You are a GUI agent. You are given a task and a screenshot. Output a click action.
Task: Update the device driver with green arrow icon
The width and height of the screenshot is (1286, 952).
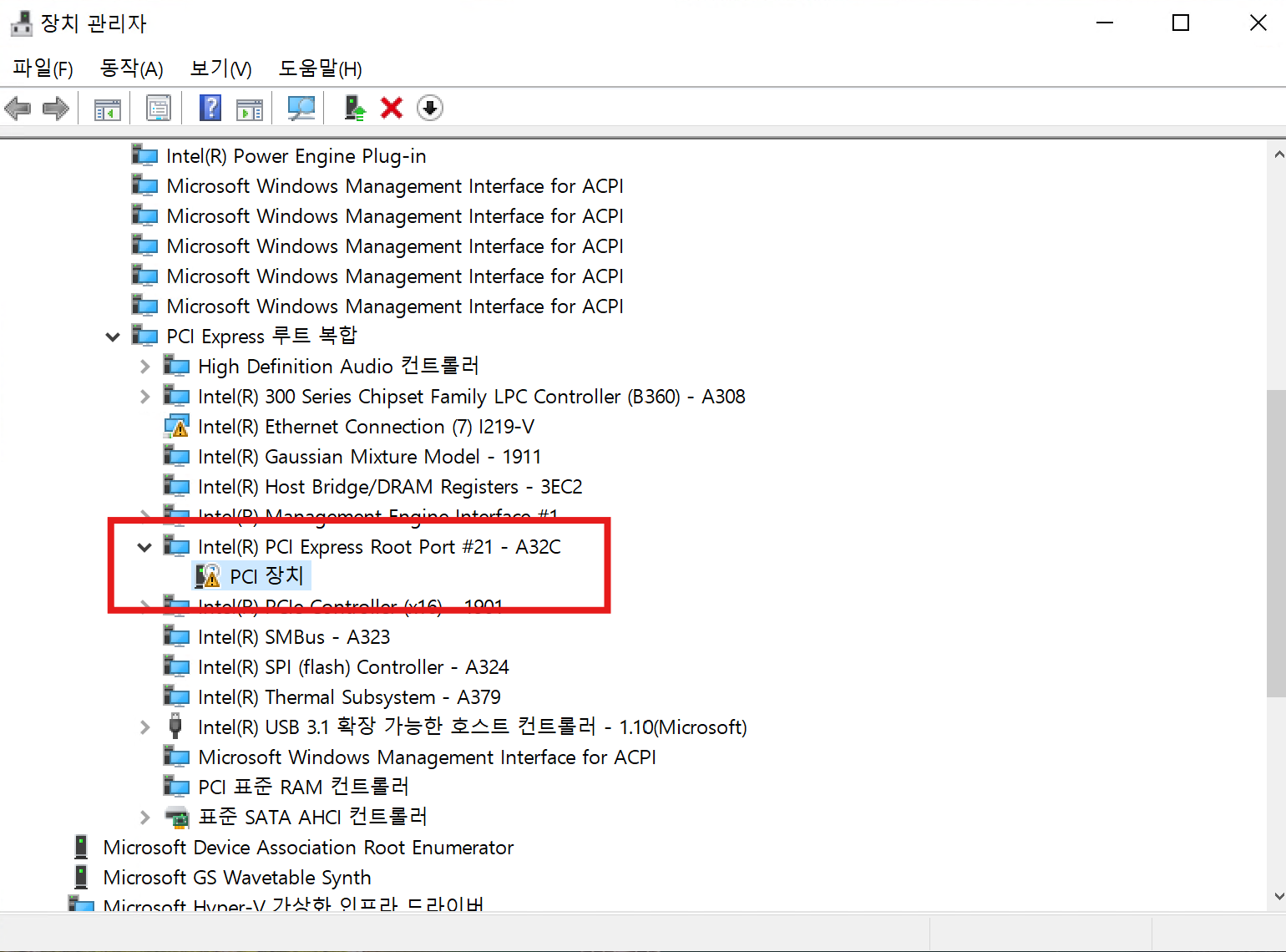point(354,108)
